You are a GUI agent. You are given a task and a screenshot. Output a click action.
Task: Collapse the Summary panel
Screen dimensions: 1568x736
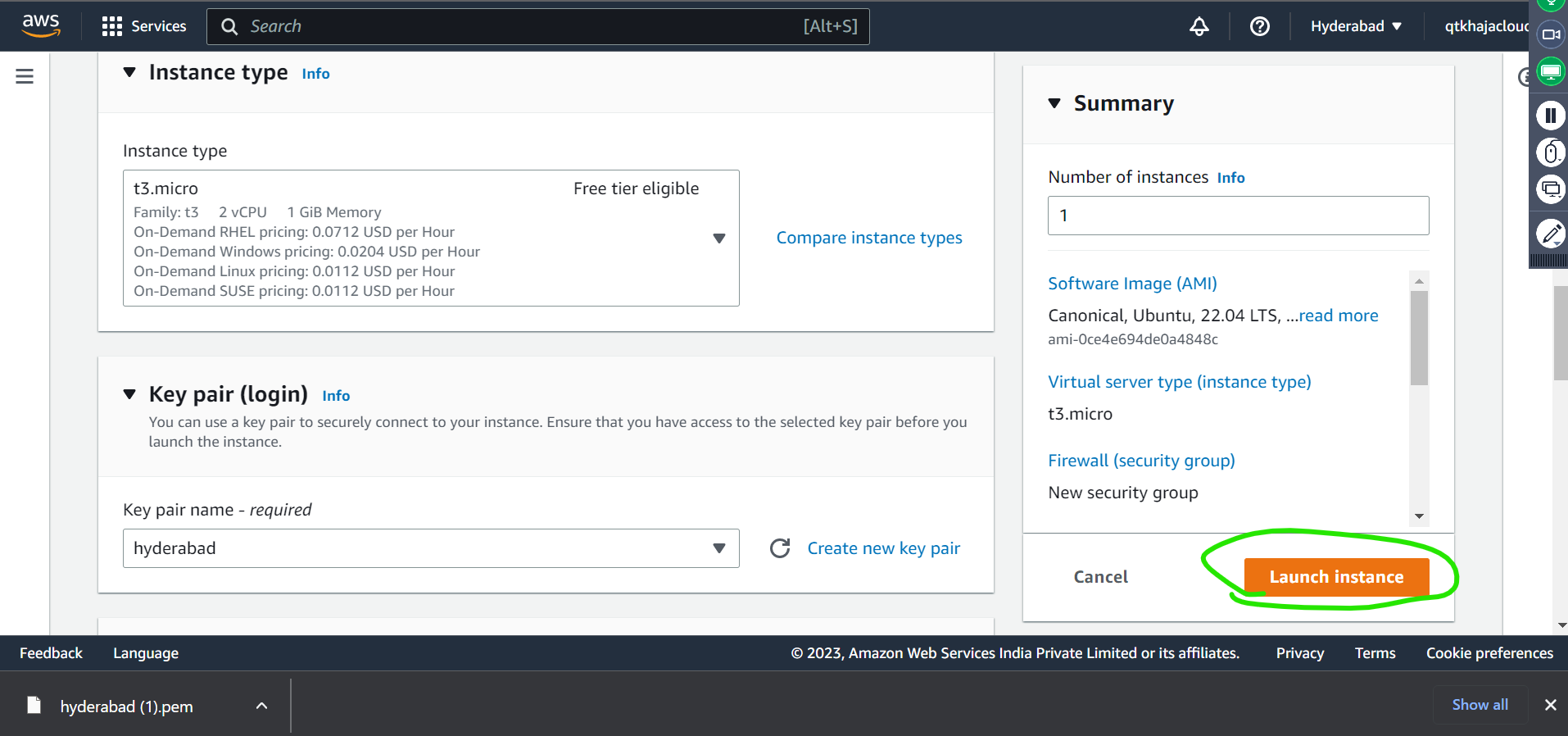(x=1054, y=103)
